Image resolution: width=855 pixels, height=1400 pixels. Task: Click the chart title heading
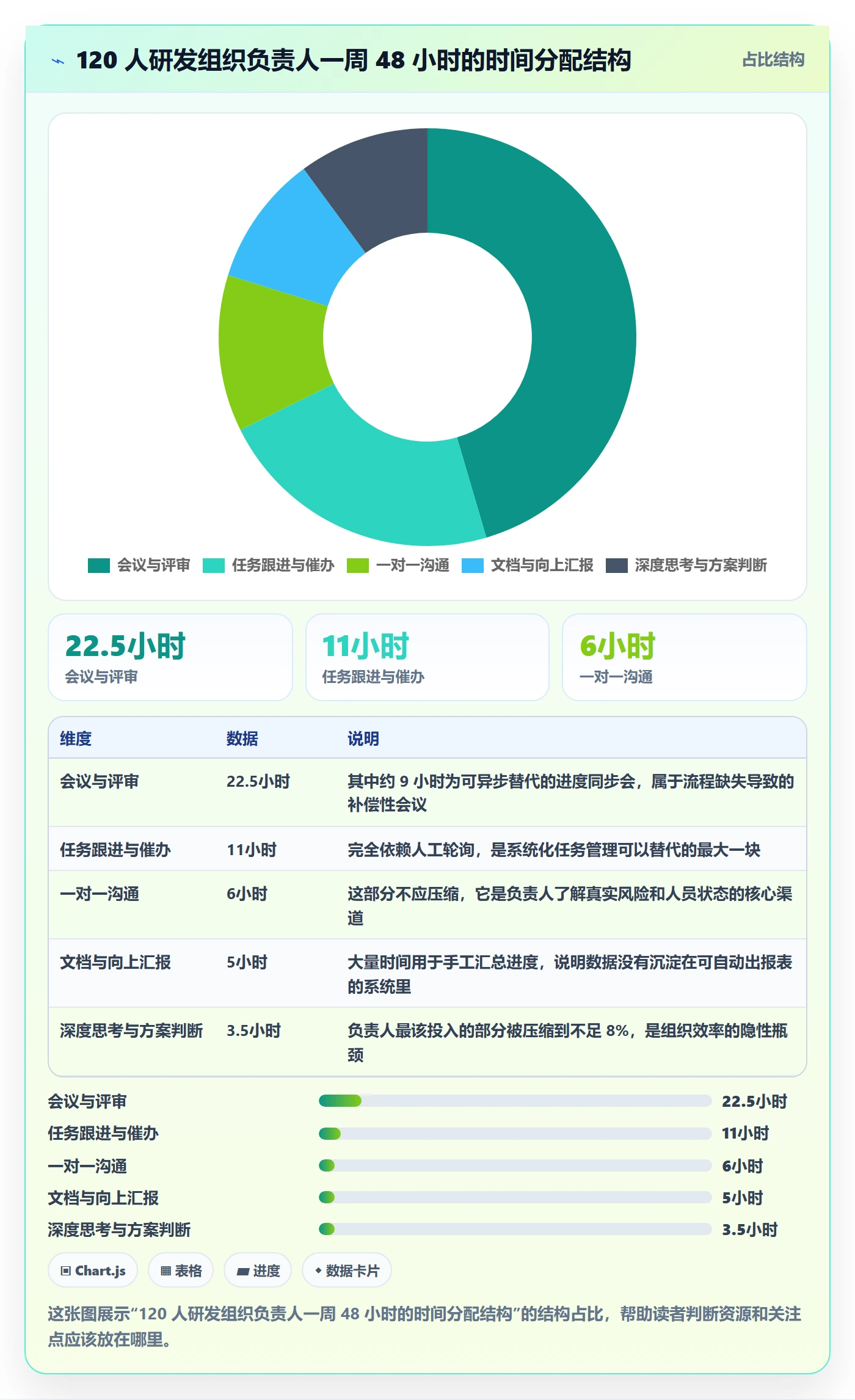pos(354,60)
